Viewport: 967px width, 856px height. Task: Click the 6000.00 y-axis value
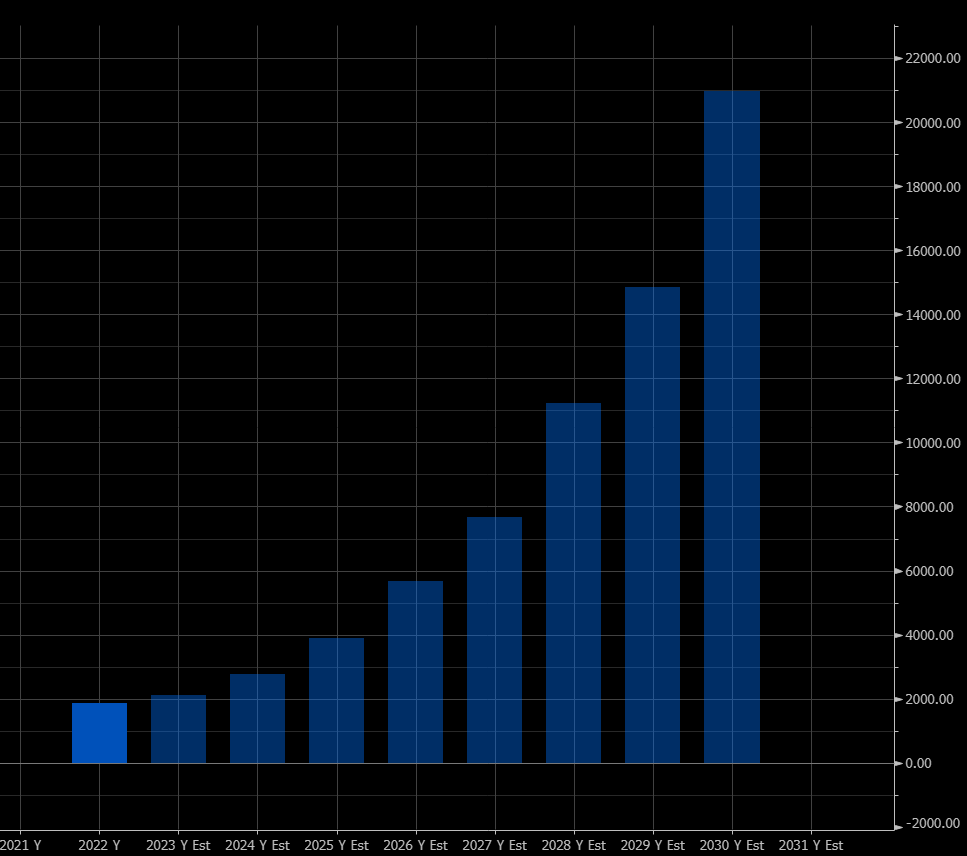tap(929, 571)
